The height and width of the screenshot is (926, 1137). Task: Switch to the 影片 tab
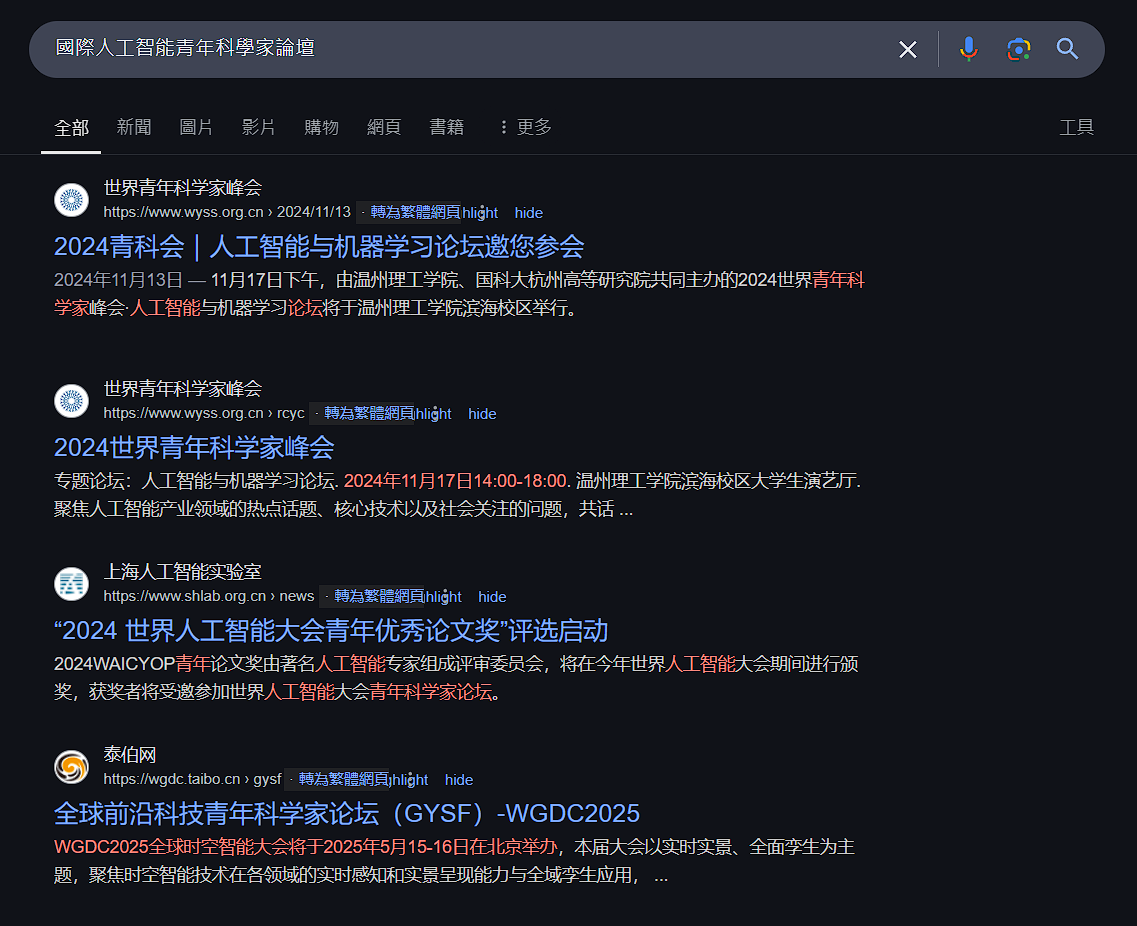pyautogui.click(x=258, y=128)
